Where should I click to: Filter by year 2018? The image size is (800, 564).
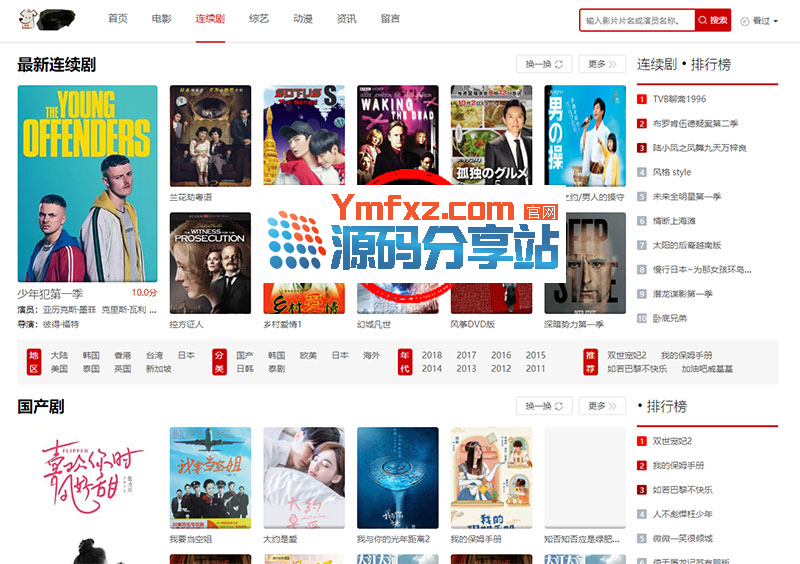(x=432, y=355)
